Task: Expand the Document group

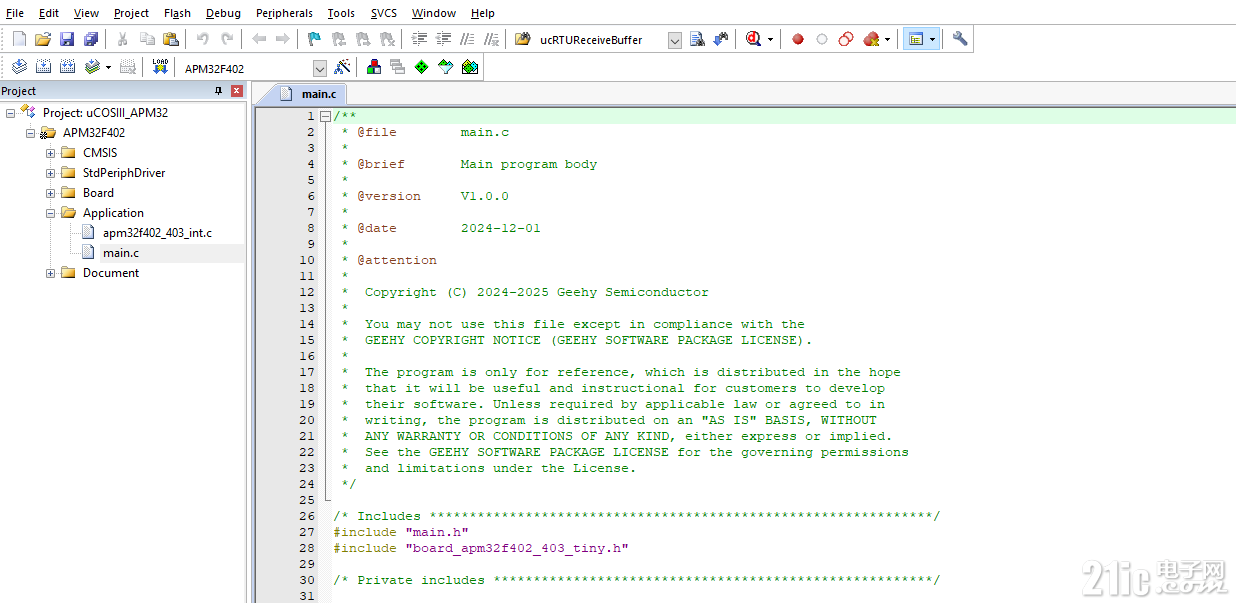Action: coord(51,273)
